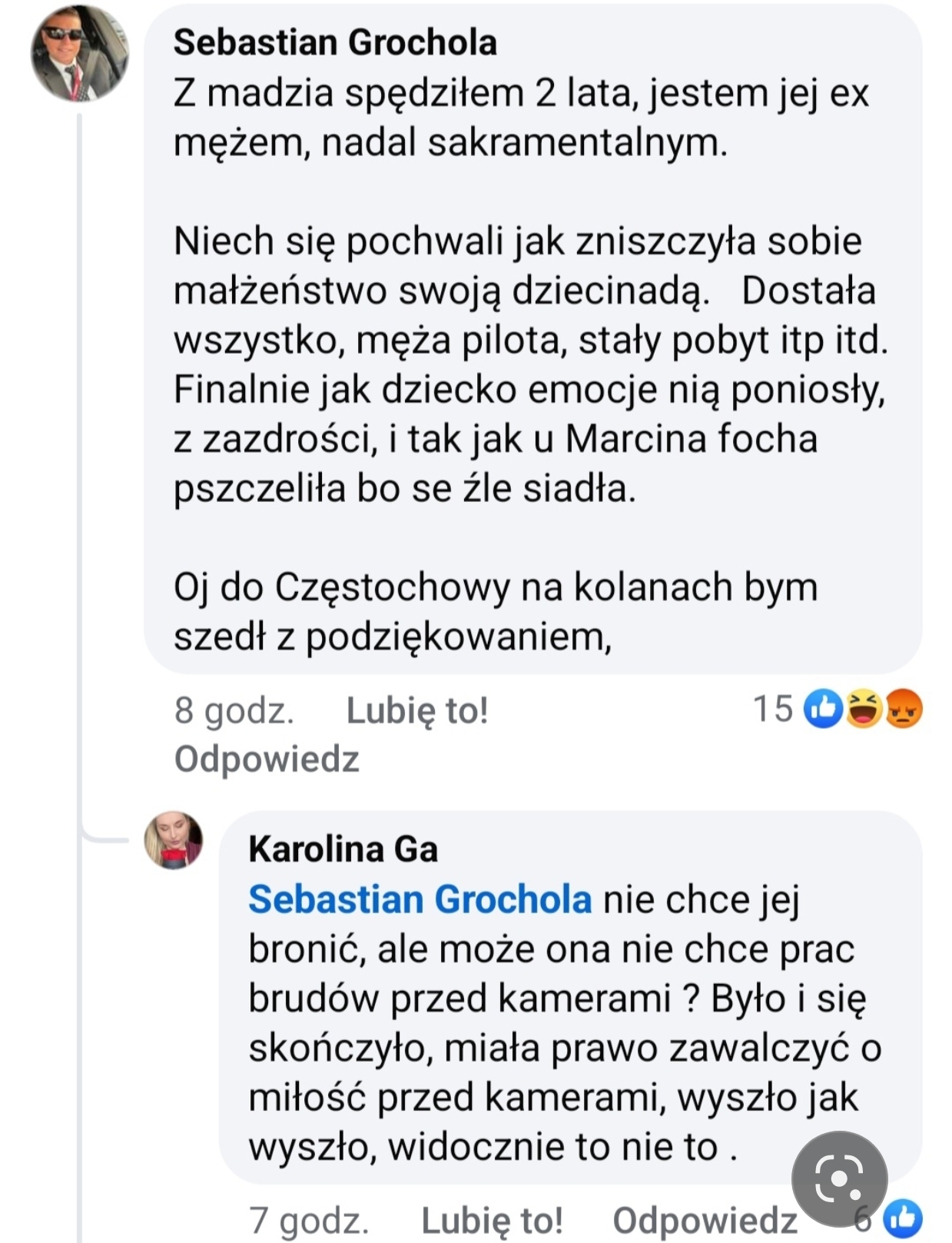Reply to Sebastian's comment via "Odpowiedz"
This screenshot has width=952, height=1243.
267,759
